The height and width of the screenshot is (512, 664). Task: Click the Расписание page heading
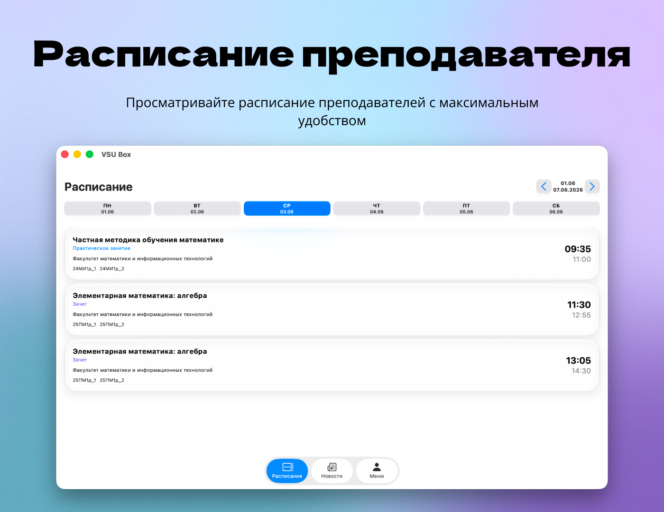pos(98,187)
